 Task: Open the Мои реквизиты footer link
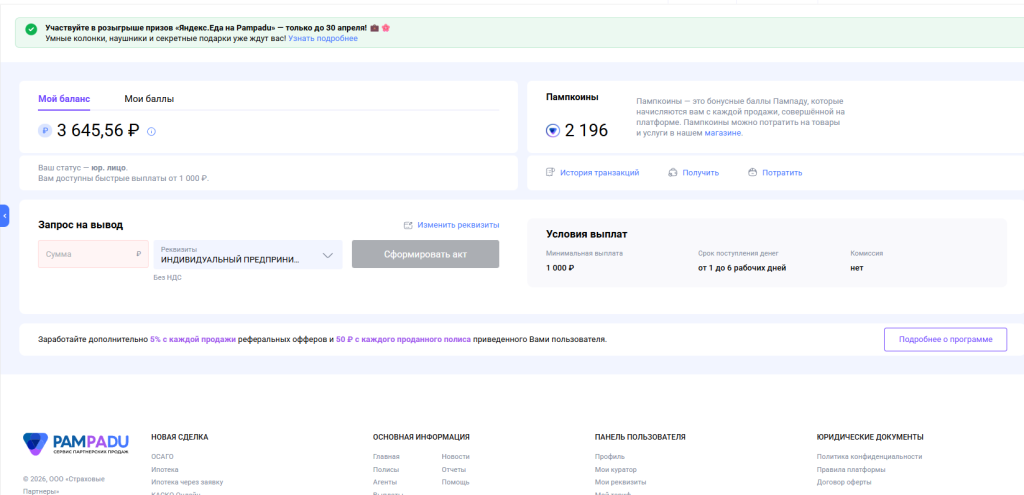coord(620,482)
